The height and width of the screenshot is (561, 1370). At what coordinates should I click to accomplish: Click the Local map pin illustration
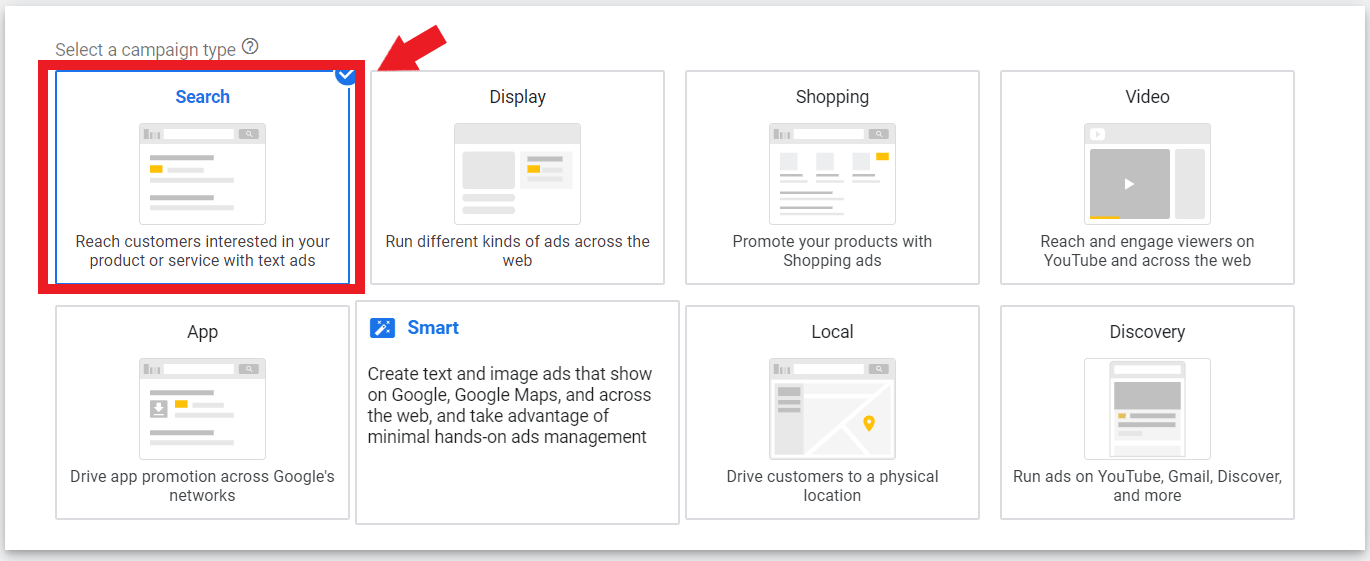[x=832, y=409]
